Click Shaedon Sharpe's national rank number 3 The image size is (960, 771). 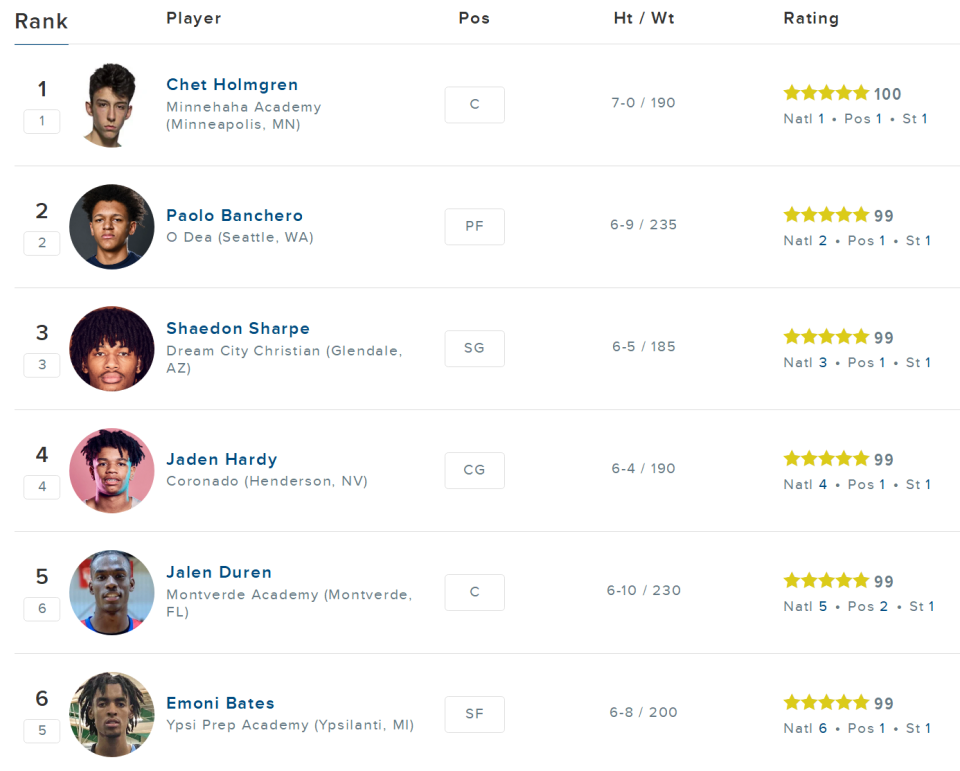click(x=823, y=363)
